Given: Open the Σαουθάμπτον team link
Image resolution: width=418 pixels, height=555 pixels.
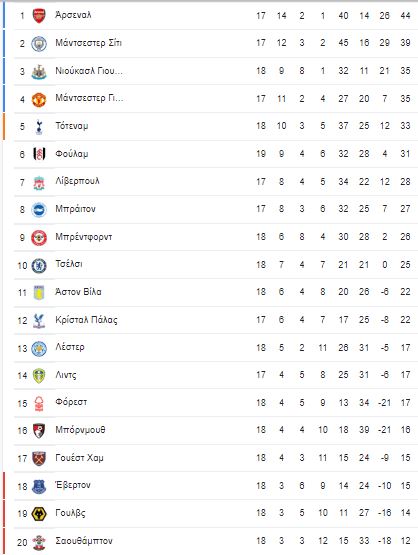Looking at the screenshot, I should 84,541.
